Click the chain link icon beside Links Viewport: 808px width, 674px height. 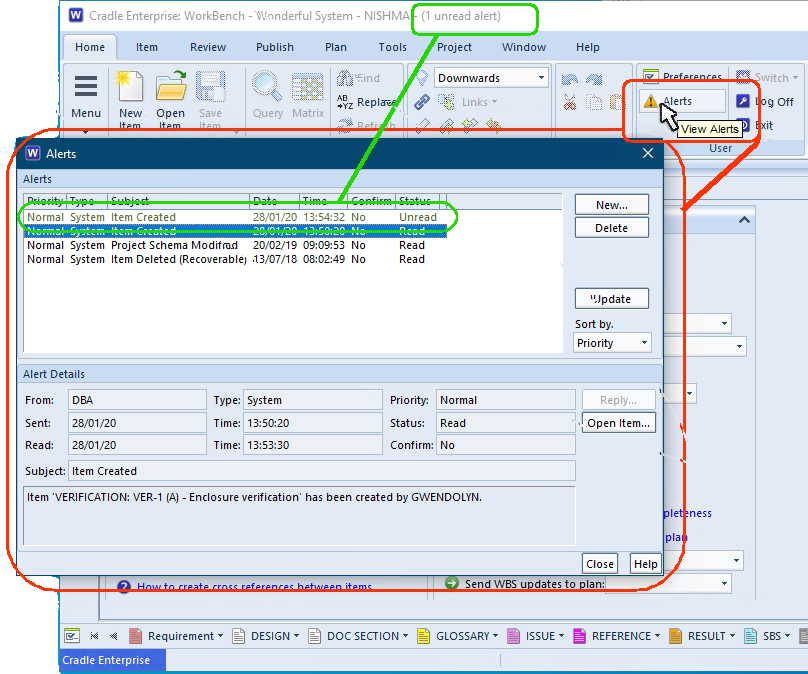click(422, 102)
